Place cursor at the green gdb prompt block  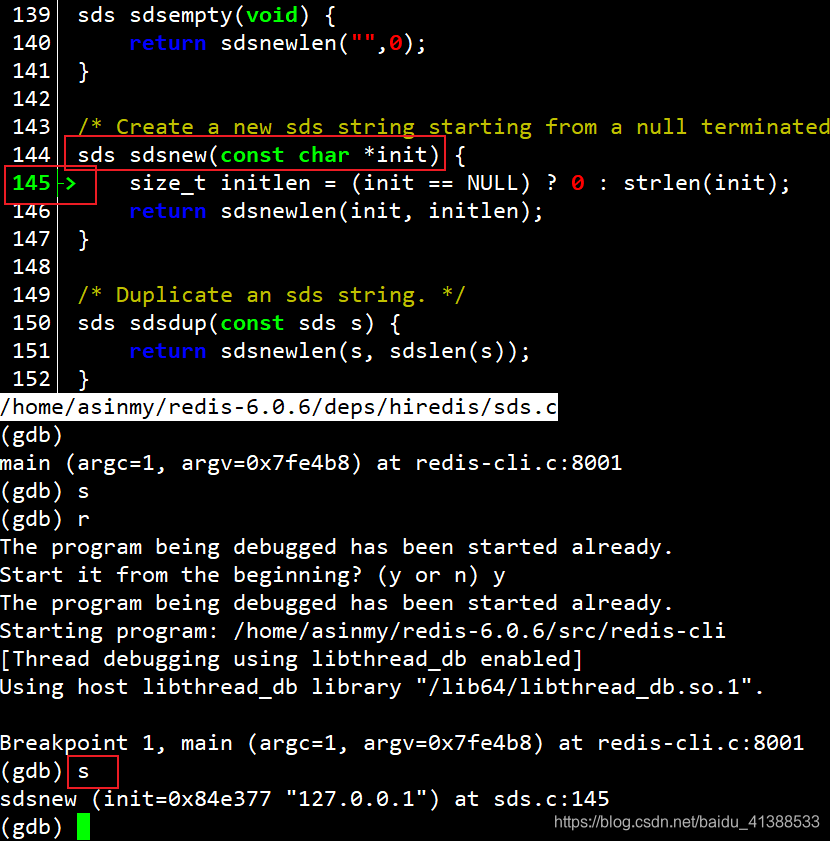84,826
